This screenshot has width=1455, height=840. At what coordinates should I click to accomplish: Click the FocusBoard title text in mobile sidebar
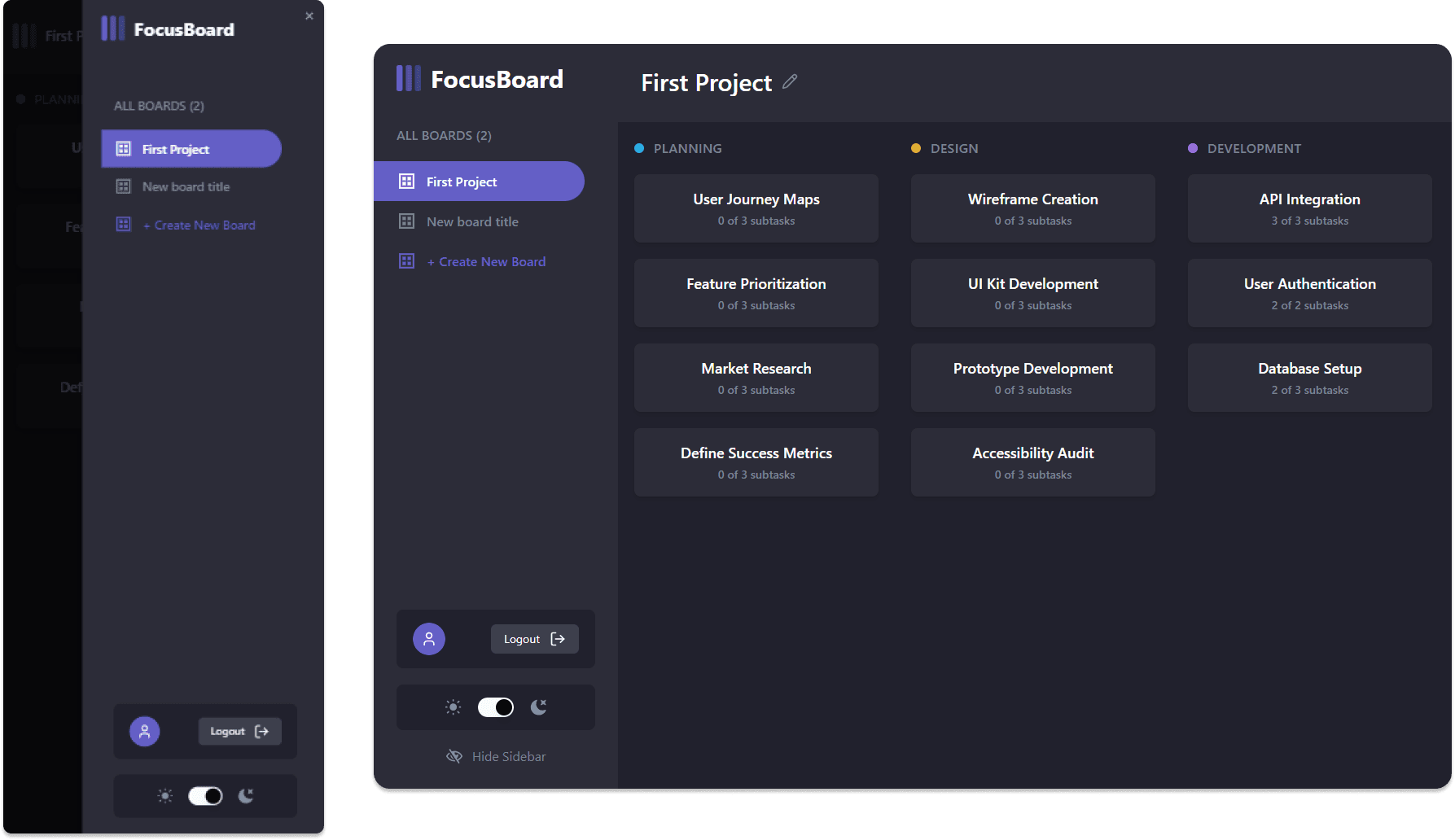184,29
